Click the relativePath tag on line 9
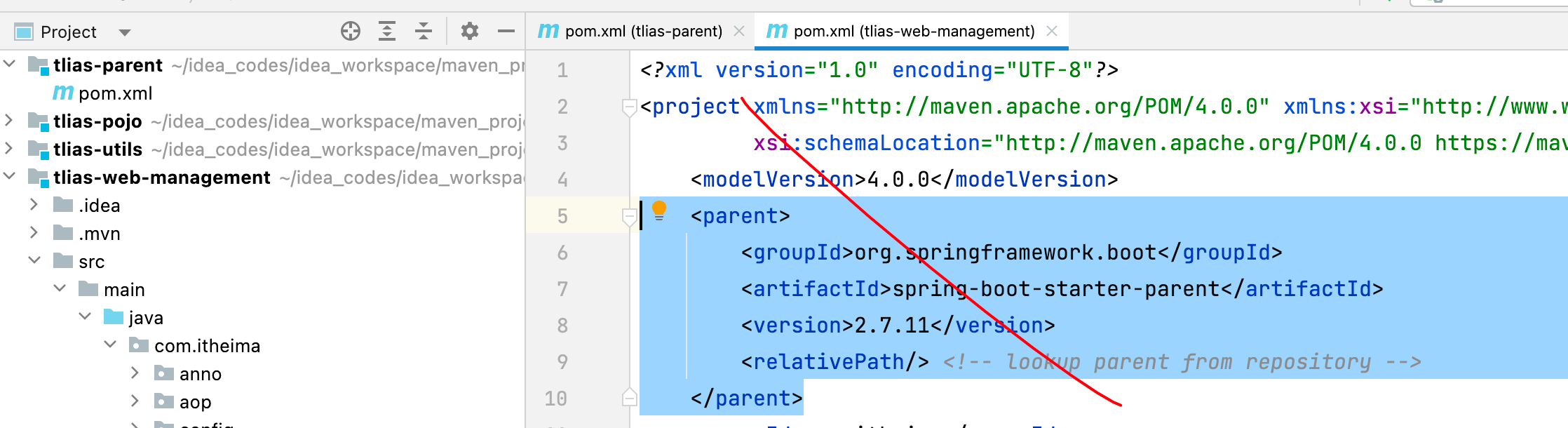Image resolution: width=1568 pixels, height=428 pixels. 834,362
